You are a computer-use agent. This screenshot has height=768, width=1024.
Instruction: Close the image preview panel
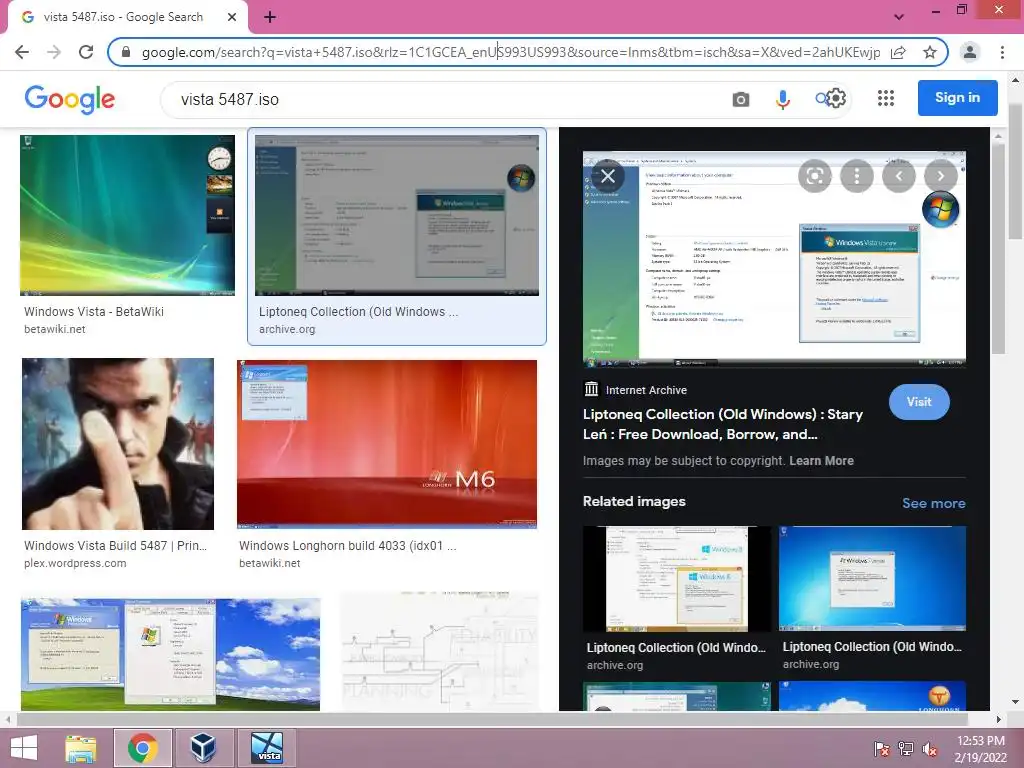[x=608, y=176]
